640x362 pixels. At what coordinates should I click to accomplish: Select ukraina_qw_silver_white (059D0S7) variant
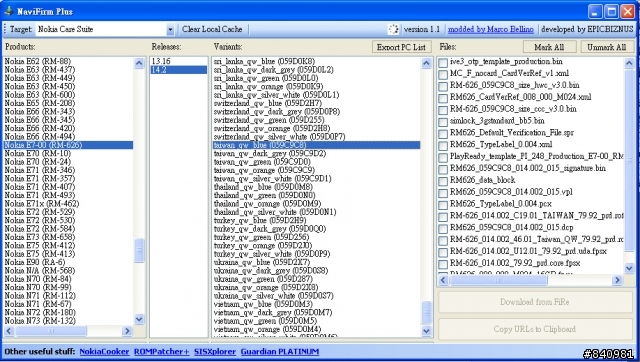point(316,295)
